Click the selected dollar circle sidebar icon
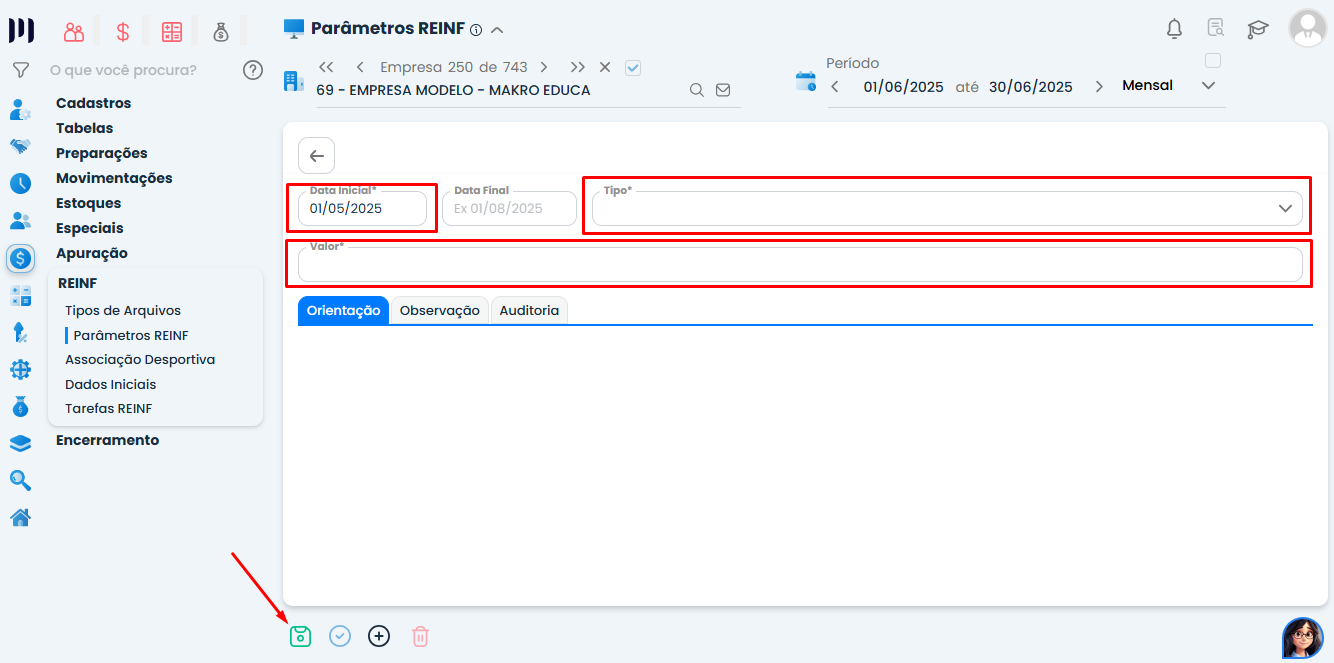Image resolution: width=1334 pixels, height=663 pixels. (x=20, y=259)
